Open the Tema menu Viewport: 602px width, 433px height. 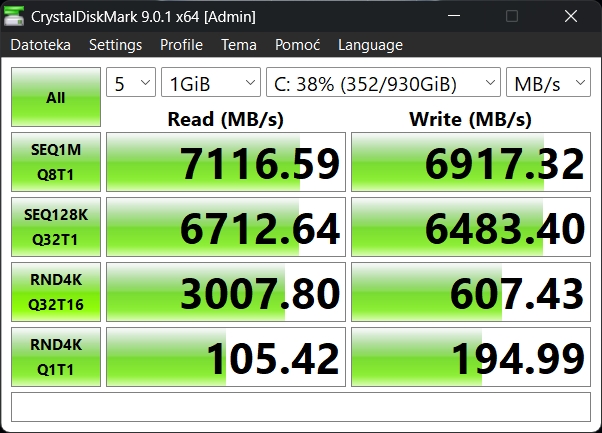click(x=239, y=45)
